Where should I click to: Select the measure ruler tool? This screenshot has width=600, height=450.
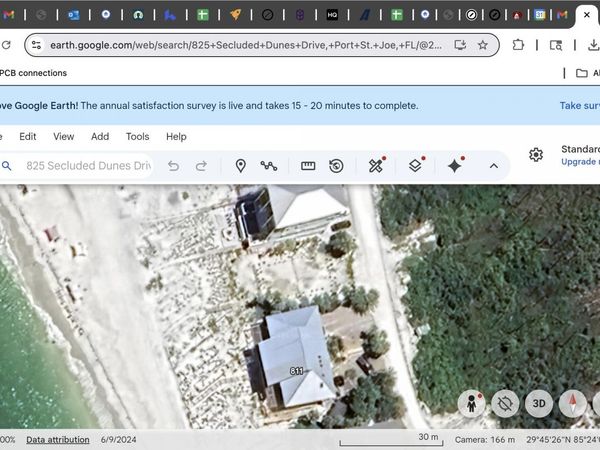308,166
